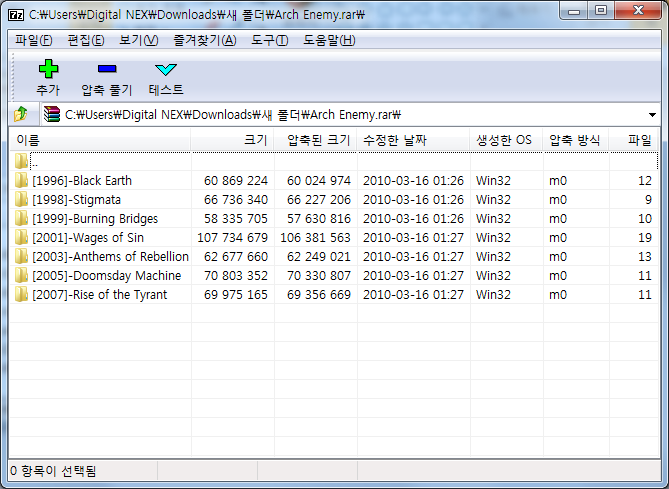
Task: Select the [2005]-Doomsday Machine folder name
Action: [x=107, y=276]
